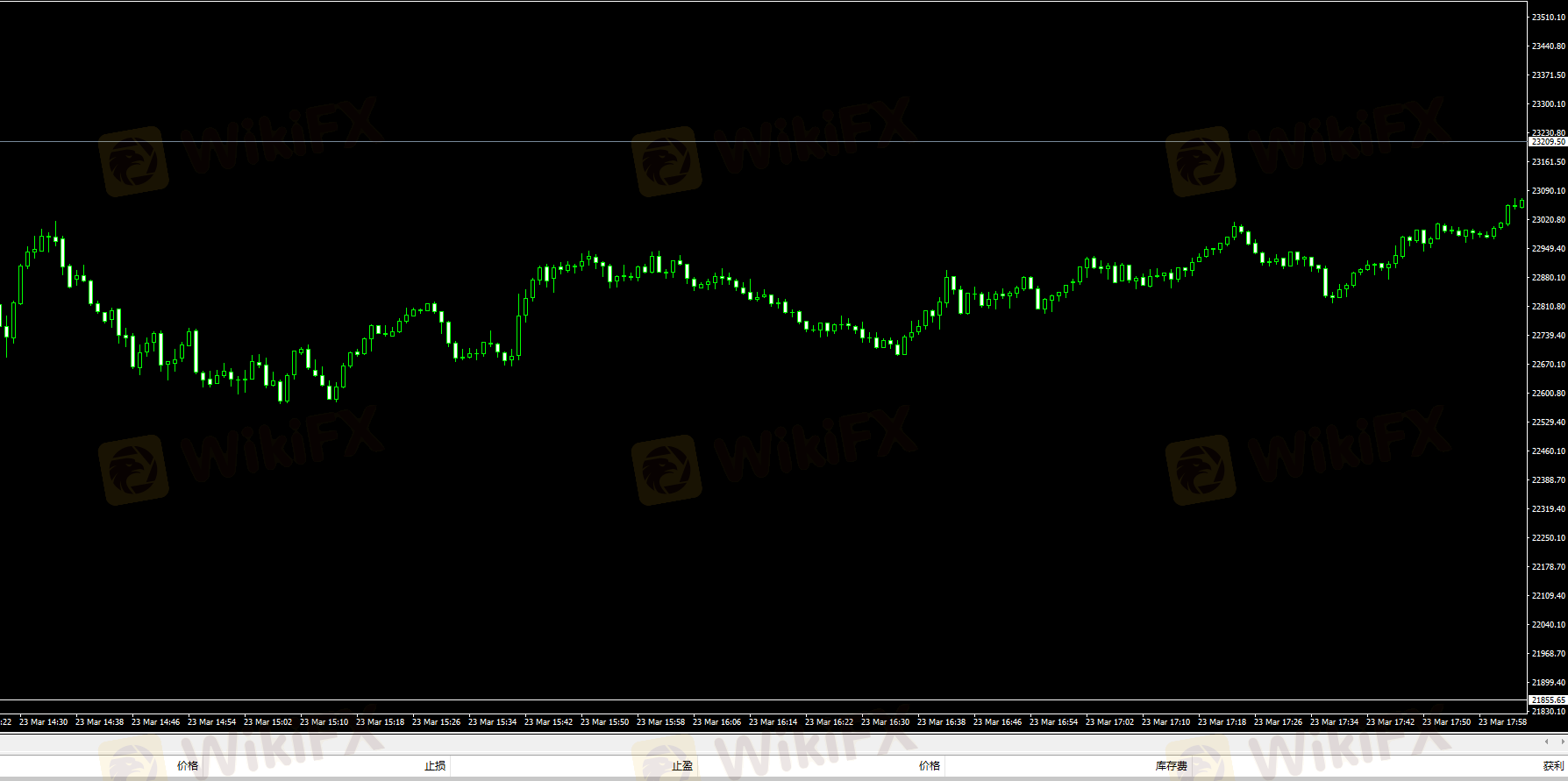Click the 23 Mar 16:14 time label
This screenshot has height=781, width=1568.
tap(773, 722)
